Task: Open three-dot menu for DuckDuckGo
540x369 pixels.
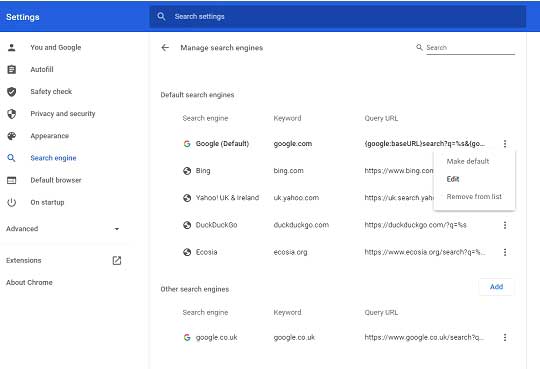Action: [x=505, y=225]
